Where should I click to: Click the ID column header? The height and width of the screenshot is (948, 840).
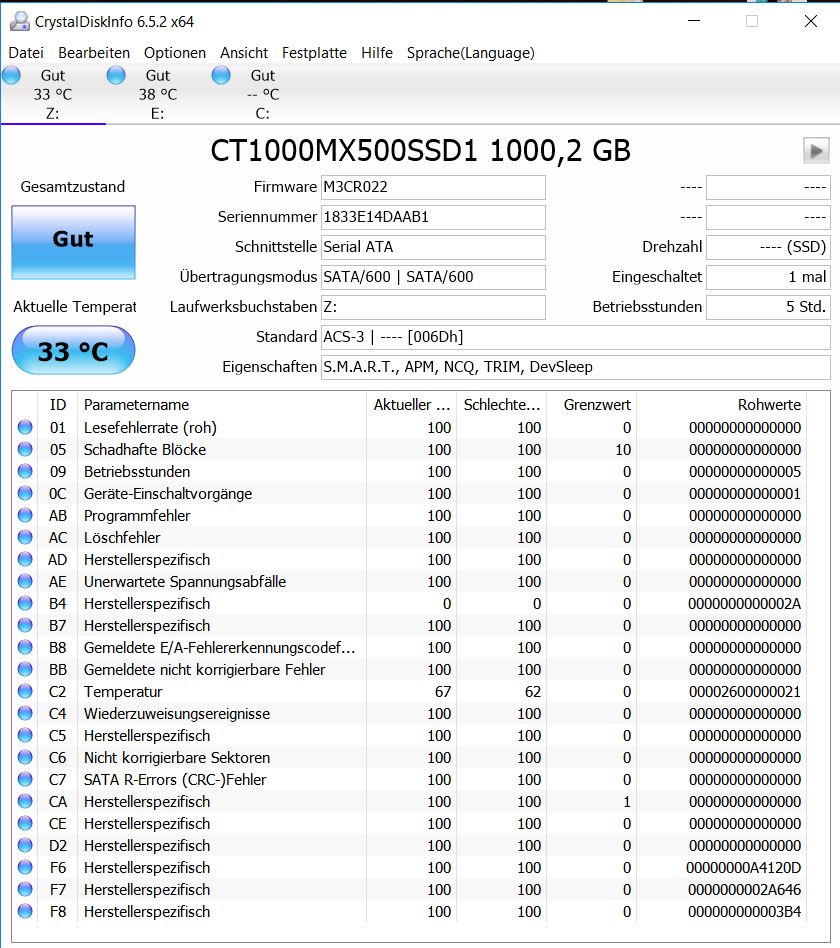pos(57,404)
